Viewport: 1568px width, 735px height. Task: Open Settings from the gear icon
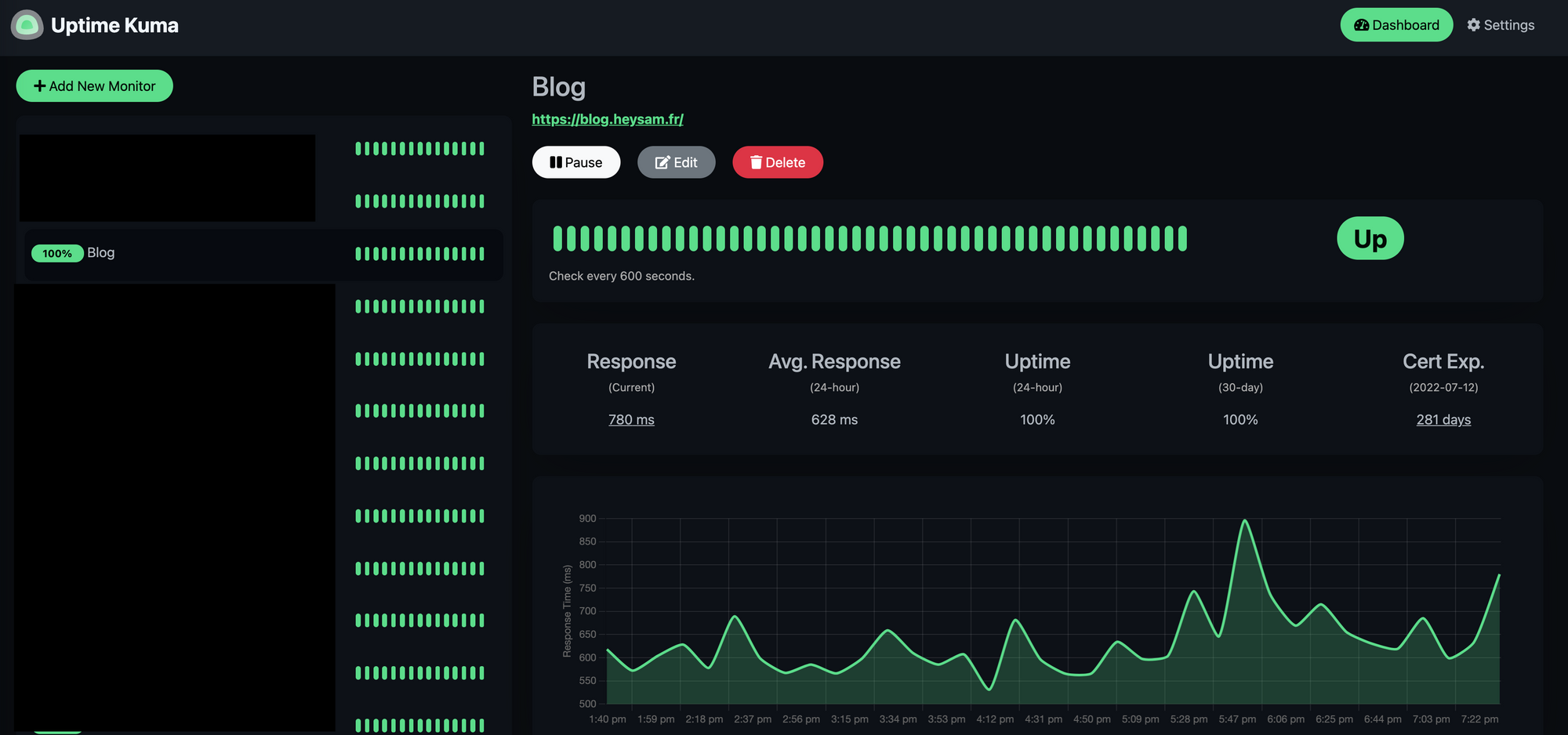1501,25
